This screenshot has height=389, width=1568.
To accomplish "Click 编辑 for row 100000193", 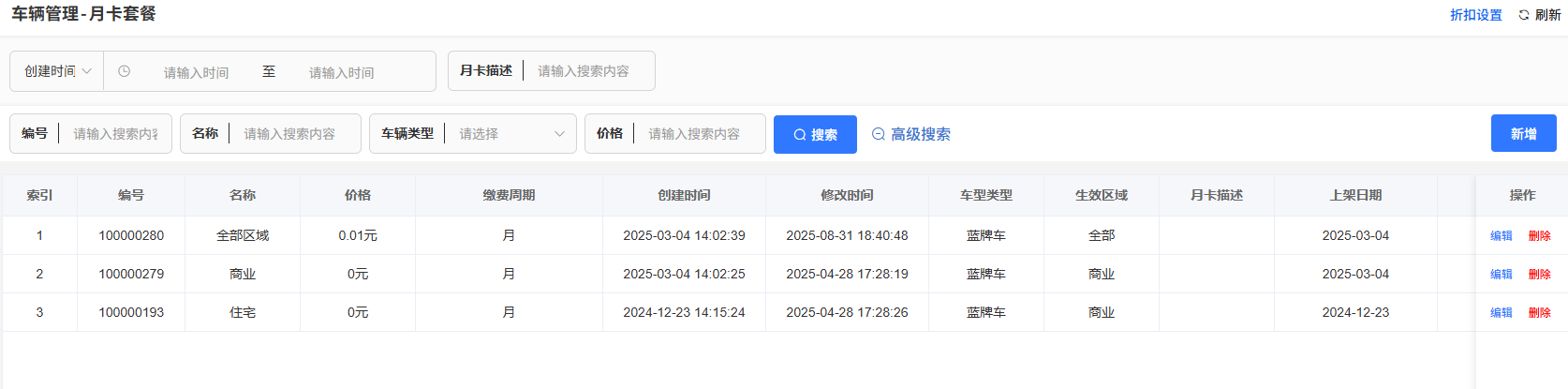I will pos(1501,312).
